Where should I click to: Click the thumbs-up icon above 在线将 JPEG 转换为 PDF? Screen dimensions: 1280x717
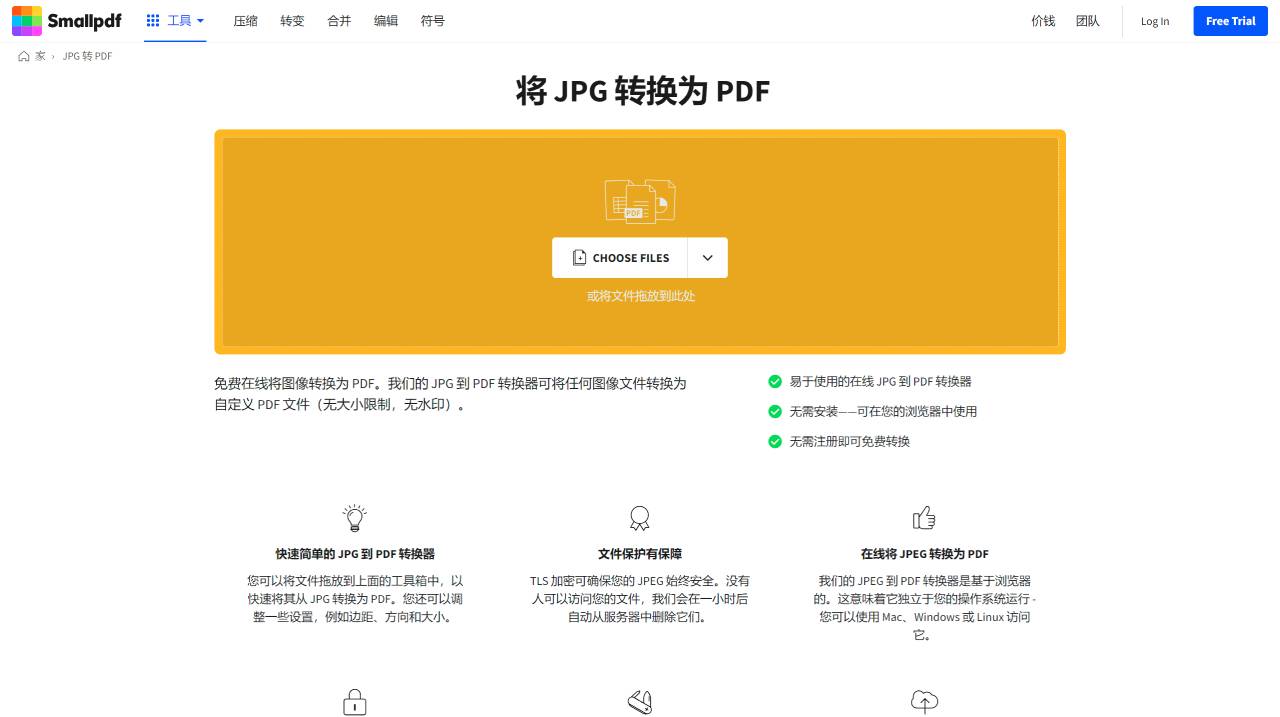coord(923,517)
